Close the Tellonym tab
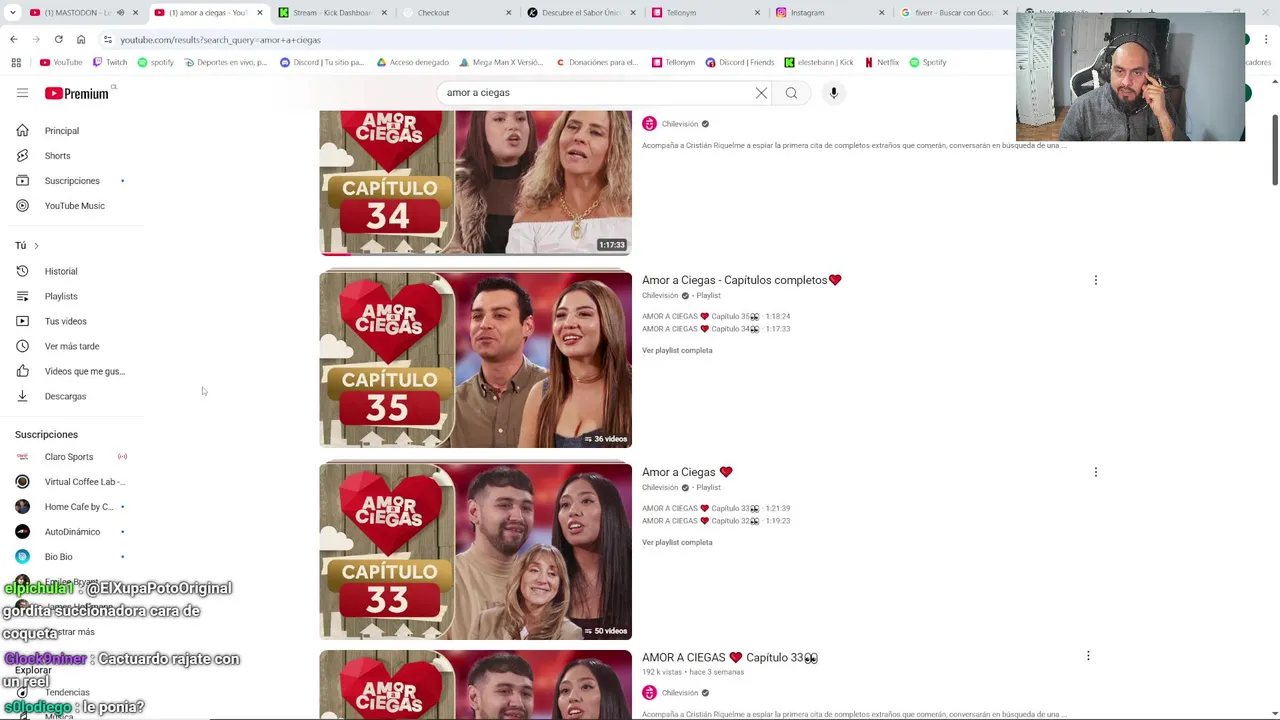This screenshot has height=720, width=1280. (x=758, y=13)
